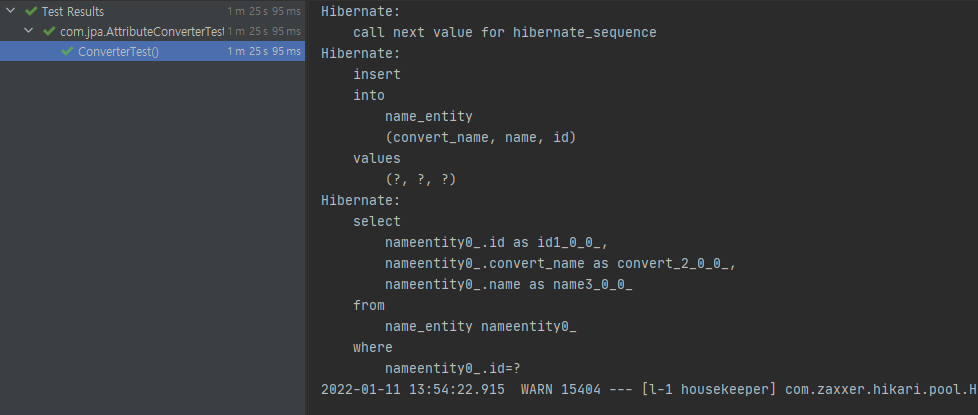Click the green check icon beside com.jpa.AttributeConverterTest

(49, 31)
